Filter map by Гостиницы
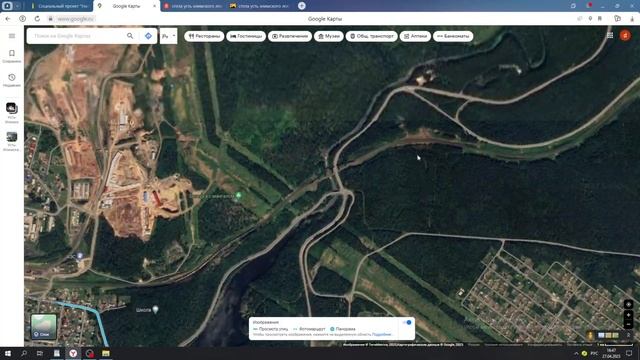 pyautogui.click(x=246, y=36)
